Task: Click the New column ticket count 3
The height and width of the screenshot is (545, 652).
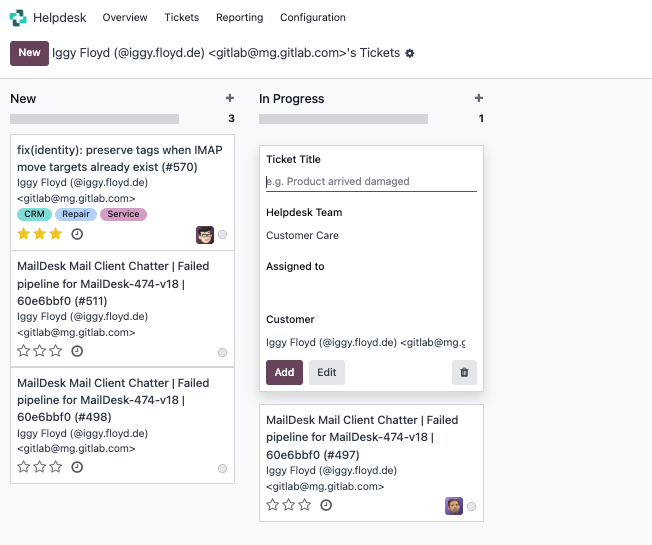Action: tap(231, 118)
